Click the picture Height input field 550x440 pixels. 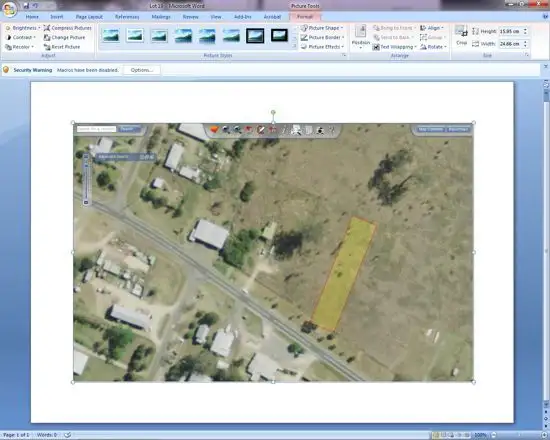510,31
